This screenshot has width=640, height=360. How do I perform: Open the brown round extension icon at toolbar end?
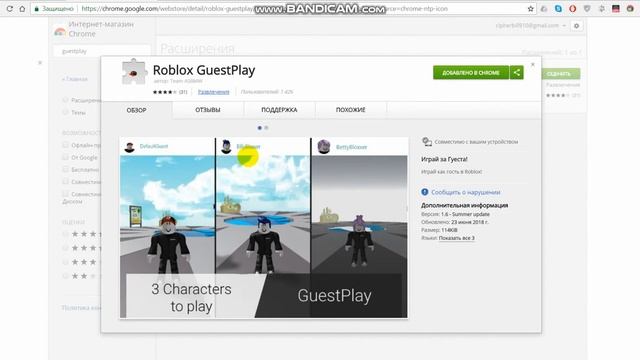630,9
